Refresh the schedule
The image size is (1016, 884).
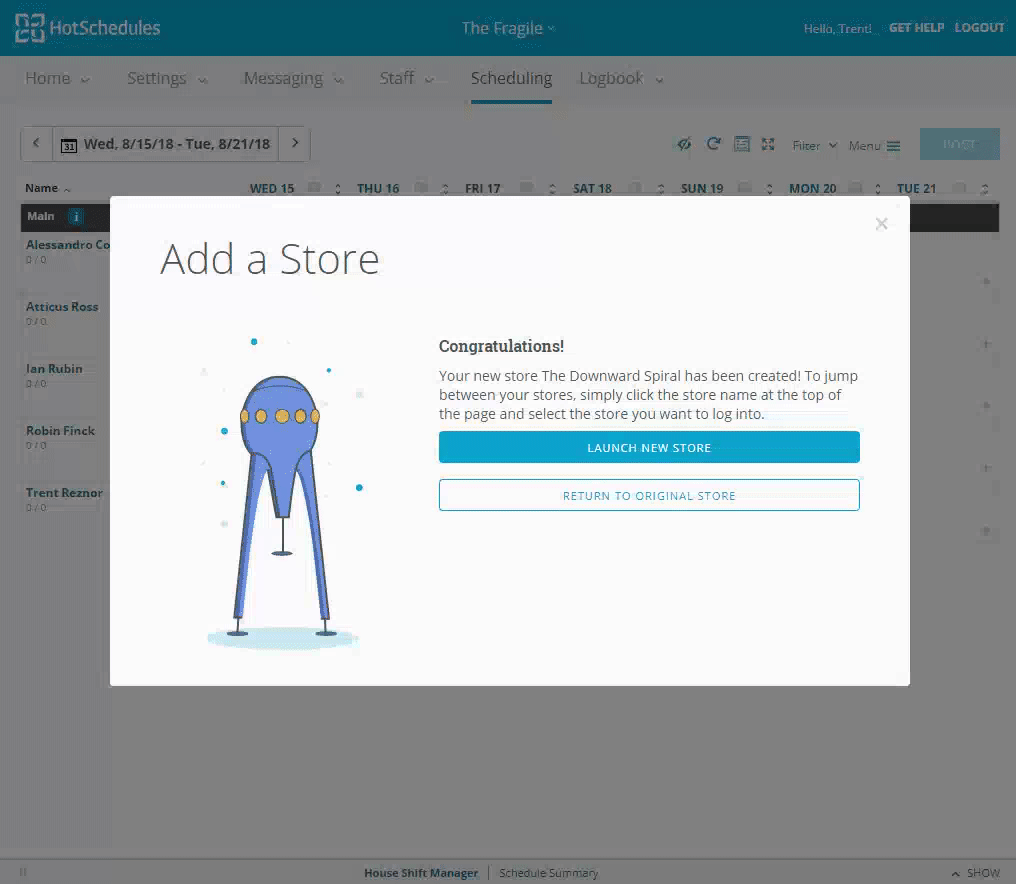[713, 144]
